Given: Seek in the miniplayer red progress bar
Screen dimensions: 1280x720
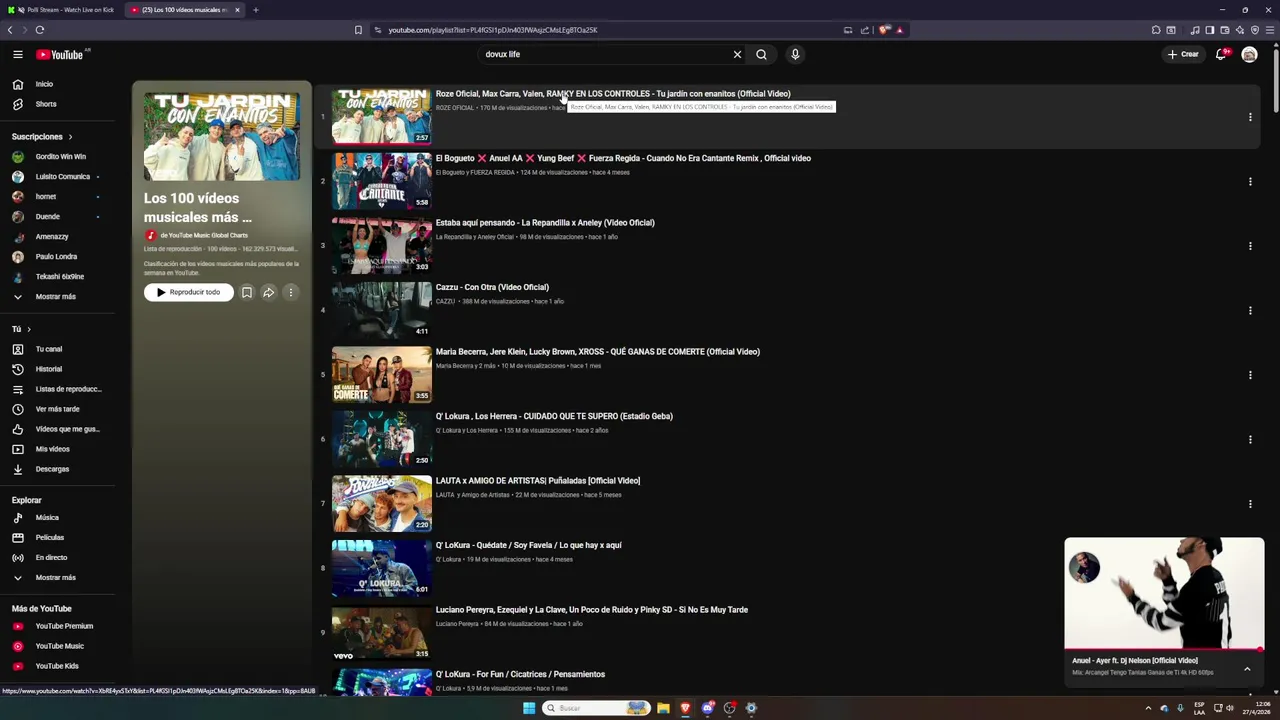Looking at the screenshot, I should [x=1164, y=650].
